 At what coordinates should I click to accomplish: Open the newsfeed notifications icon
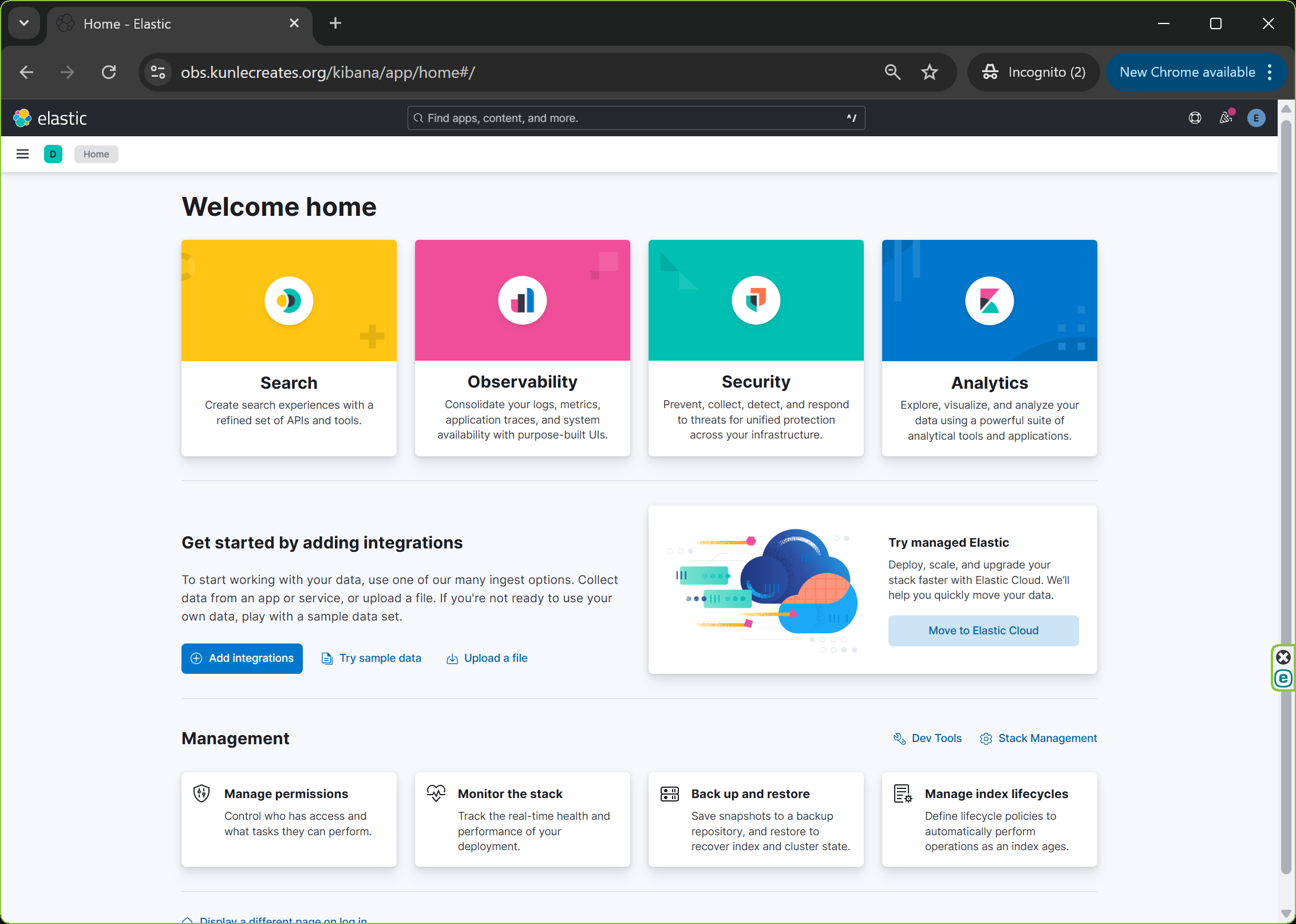tap(1226, 117)
